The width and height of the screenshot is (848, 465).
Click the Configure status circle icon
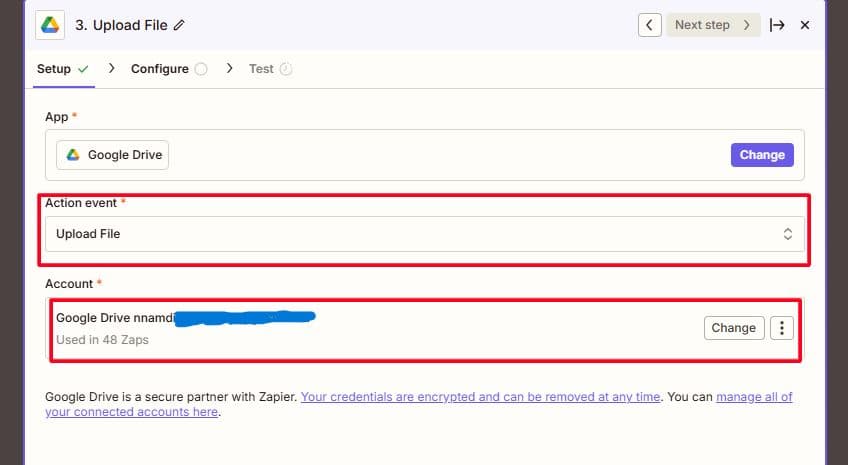click(201, 69)
